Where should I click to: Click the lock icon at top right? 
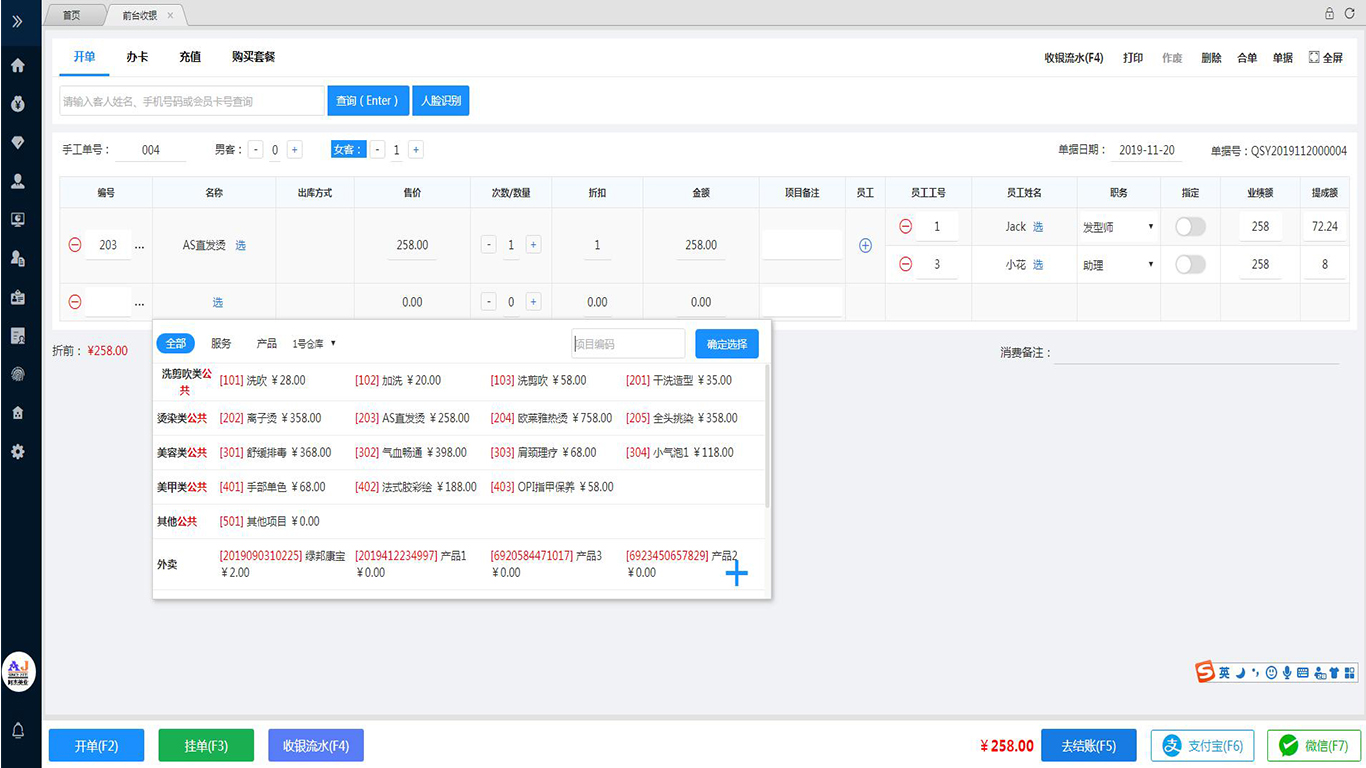[1329, 14]
